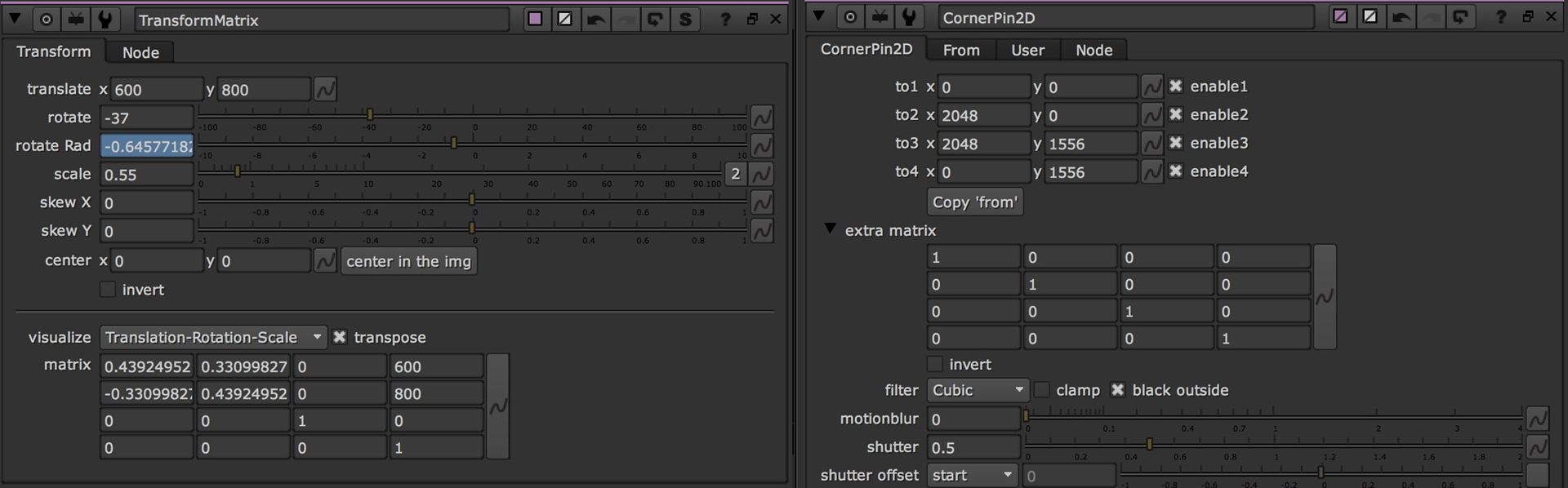Open animation menu for center knob
Screen dimensions: 1568x488
pos(325,261)
